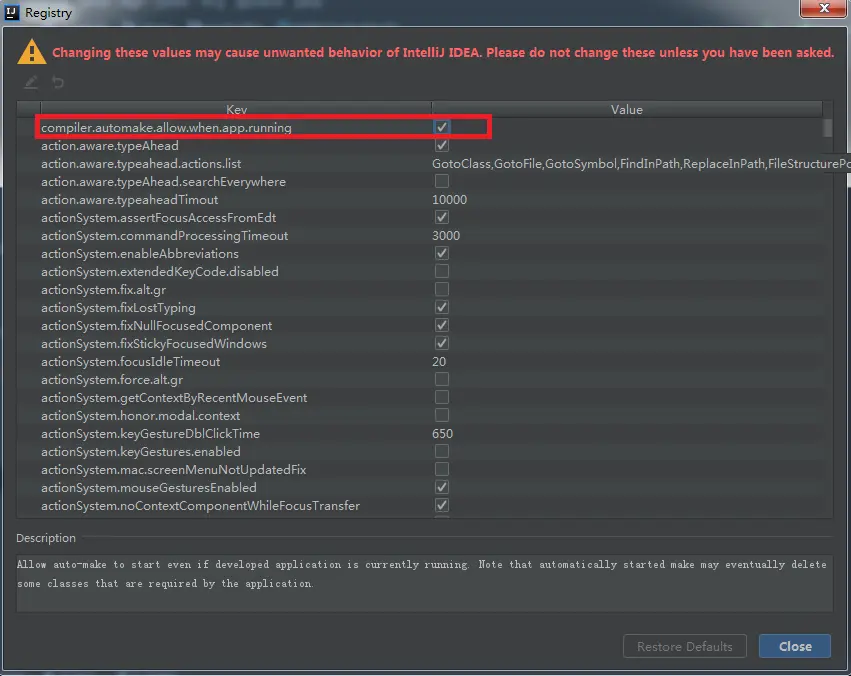Click the revert undo arrow icon

pos(58,82)
